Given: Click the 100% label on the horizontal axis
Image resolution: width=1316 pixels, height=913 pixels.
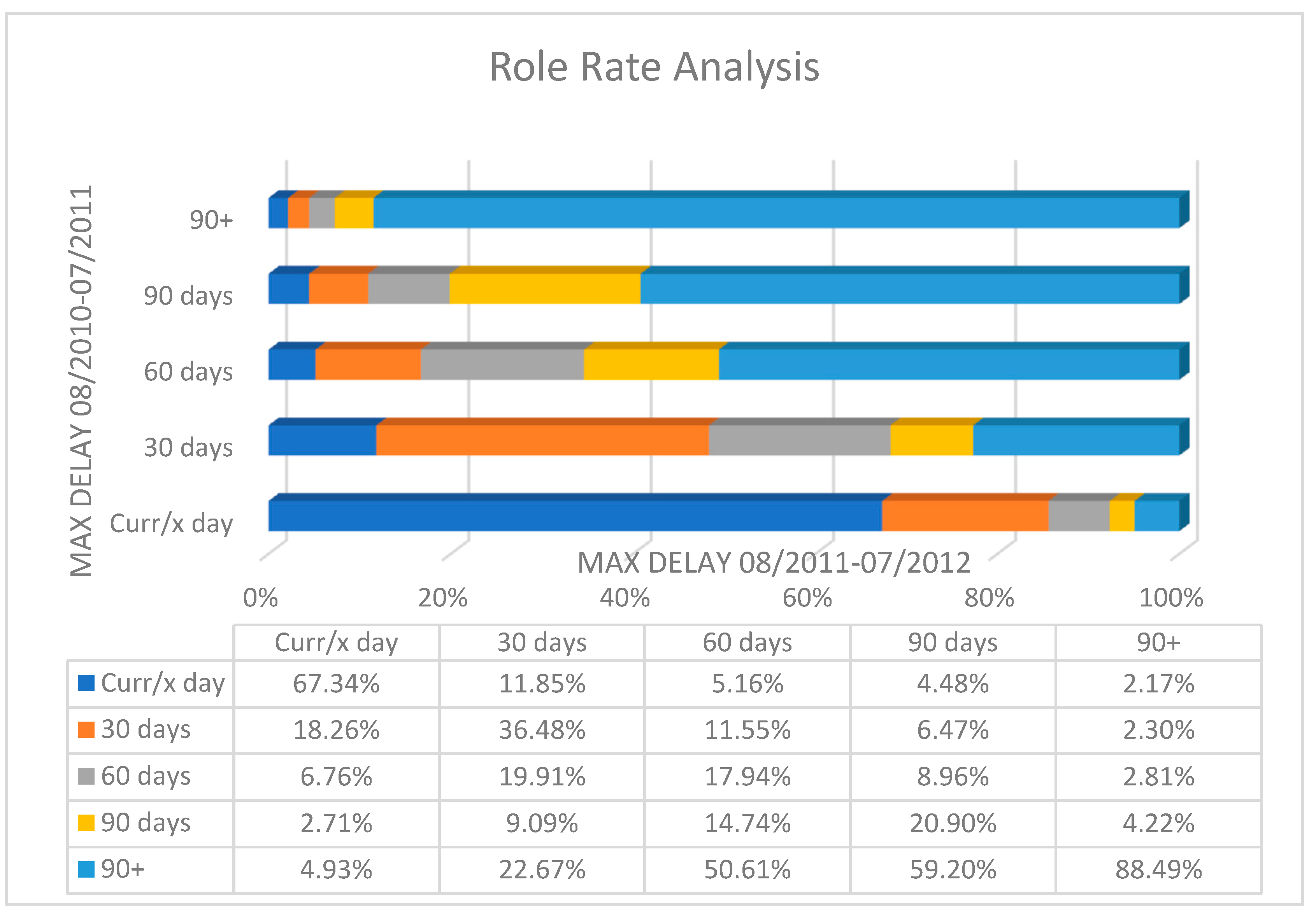Looking at the screenshot, I should click(1171, 598).
